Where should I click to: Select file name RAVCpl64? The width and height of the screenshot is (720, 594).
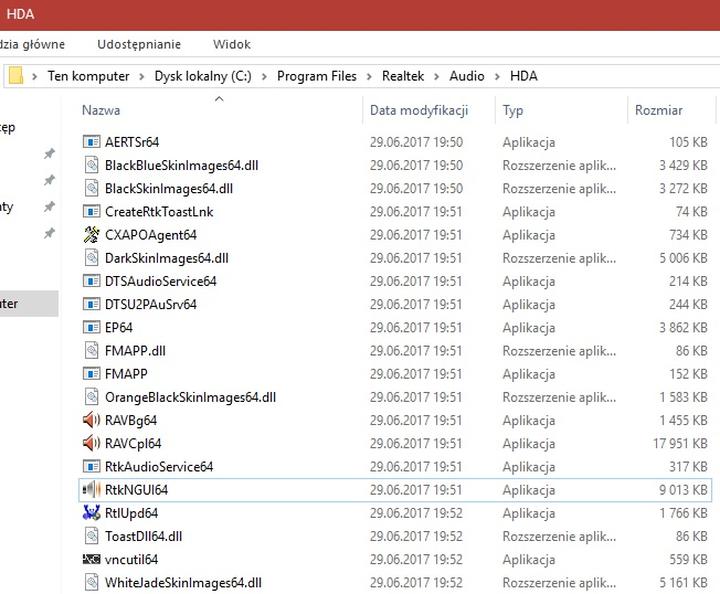tap(133, 443)
